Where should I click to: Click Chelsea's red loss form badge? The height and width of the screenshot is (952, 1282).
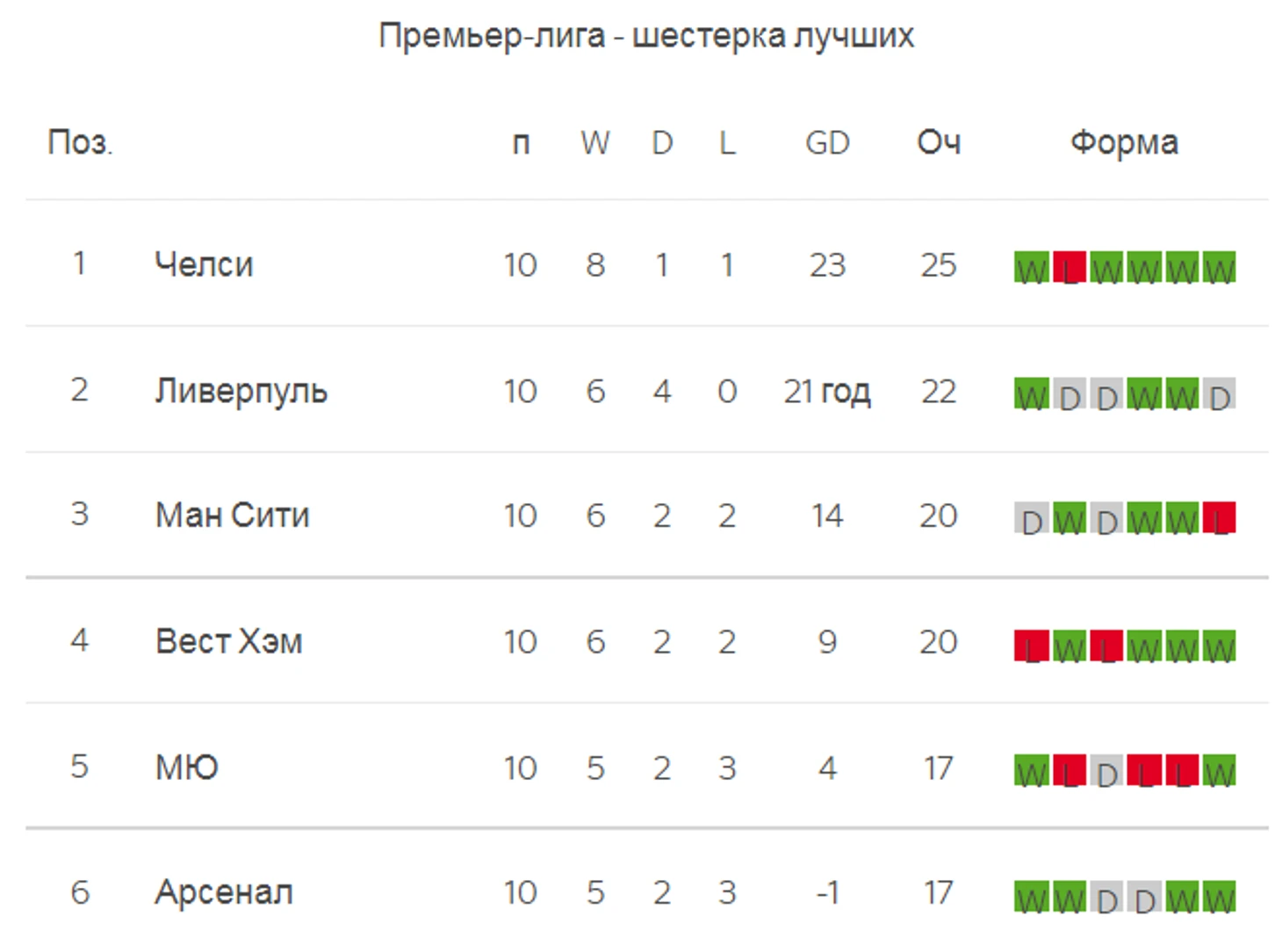[x=1069, y=267]
